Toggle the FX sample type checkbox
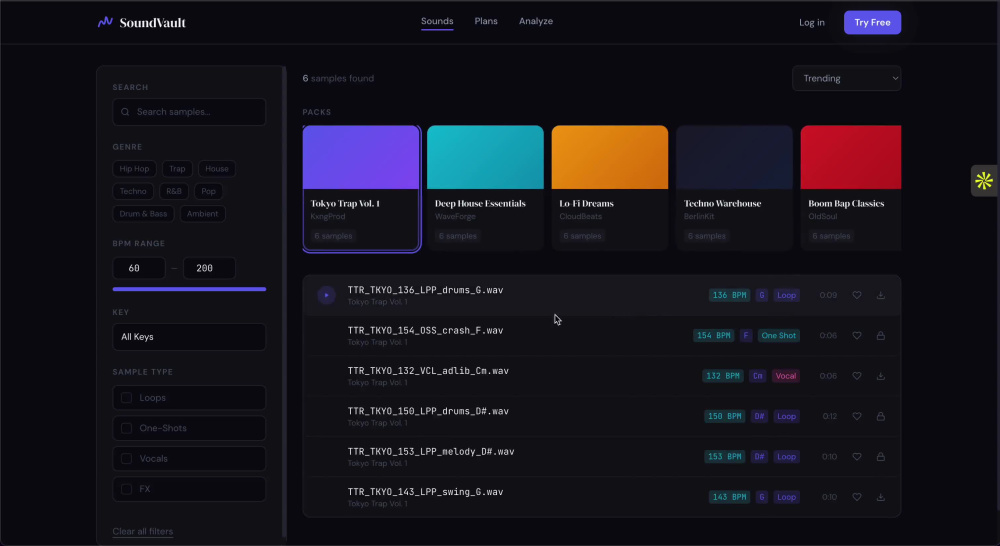Viewport: 1000px width, 546px height. tap(126, 489)
